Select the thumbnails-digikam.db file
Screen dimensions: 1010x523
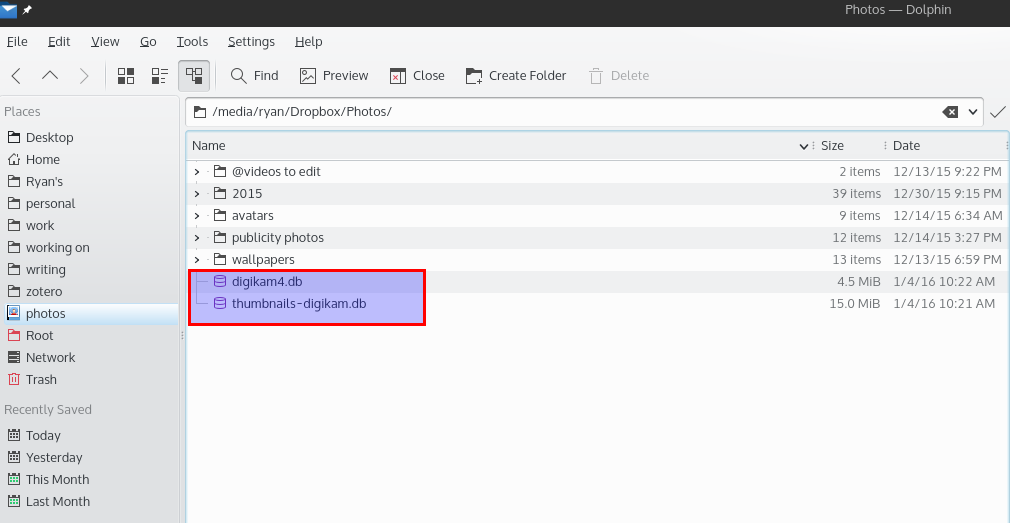(x=299, y=303)
